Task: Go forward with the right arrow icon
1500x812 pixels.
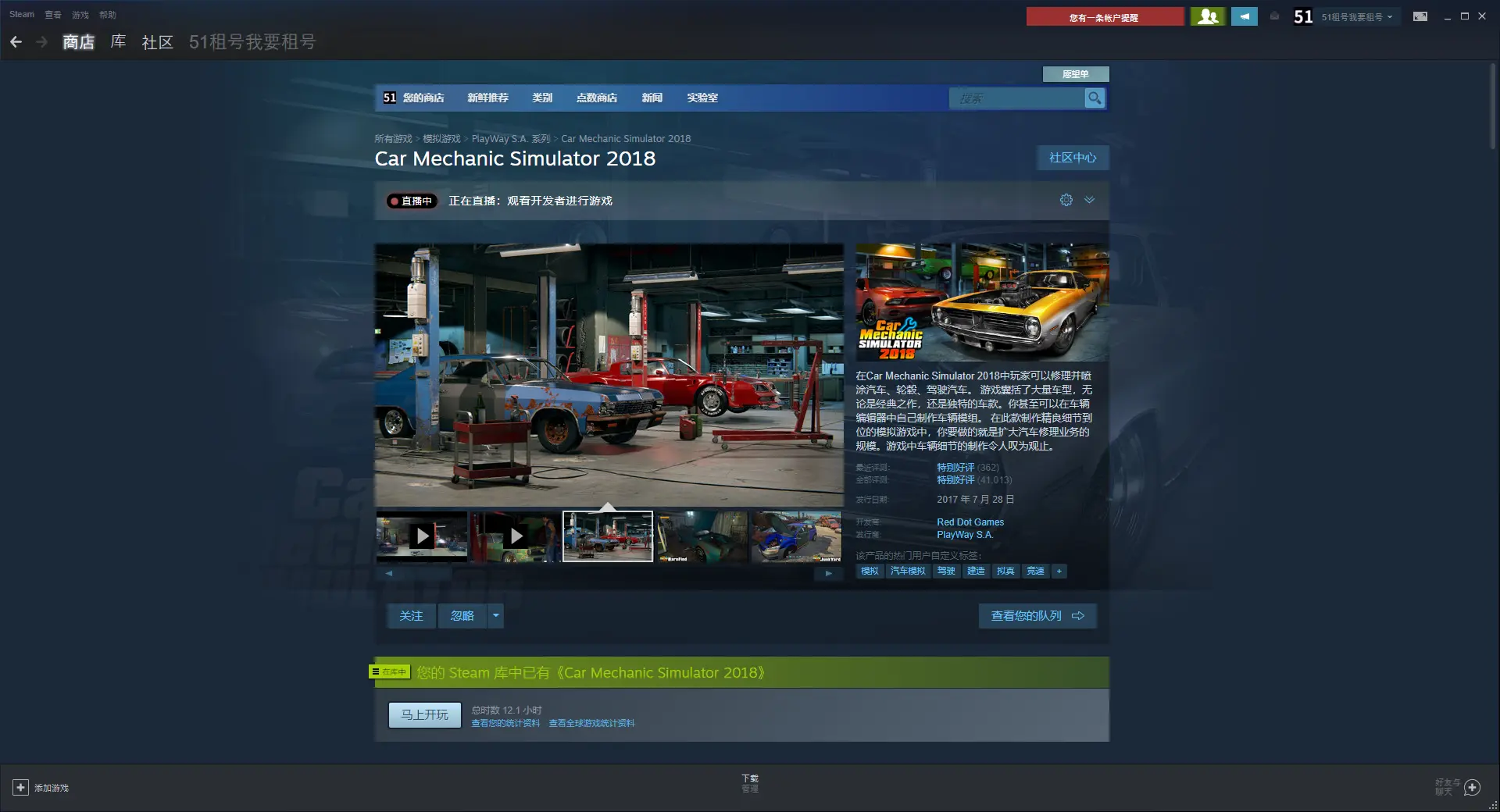Action: 42,42
